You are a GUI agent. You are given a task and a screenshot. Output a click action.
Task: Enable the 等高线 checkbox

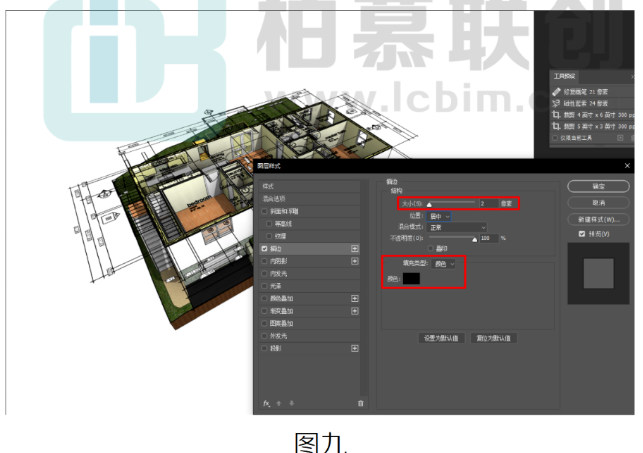(x=269, y=224)
